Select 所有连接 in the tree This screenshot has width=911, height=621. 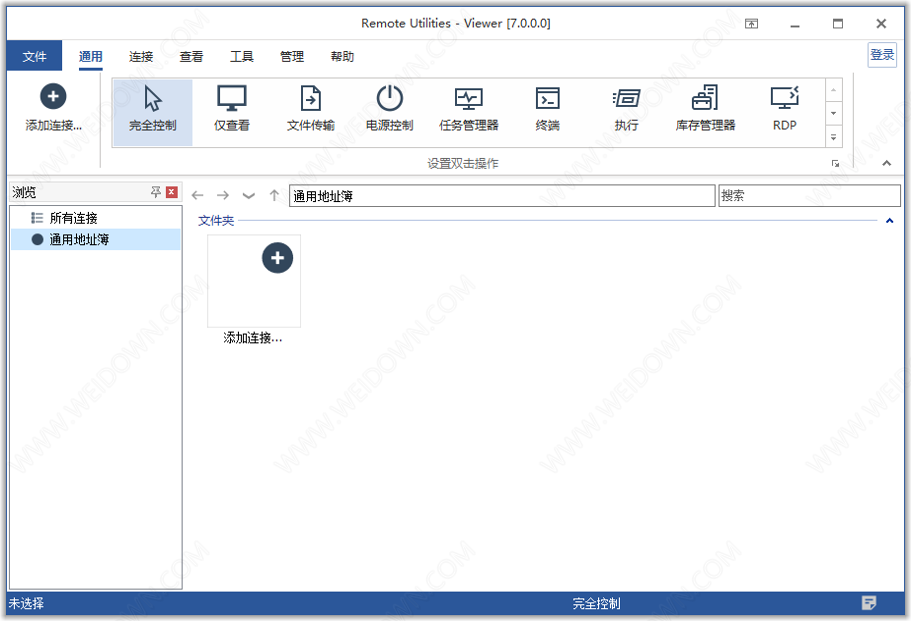pyautogui.click(x=96, y=218)
